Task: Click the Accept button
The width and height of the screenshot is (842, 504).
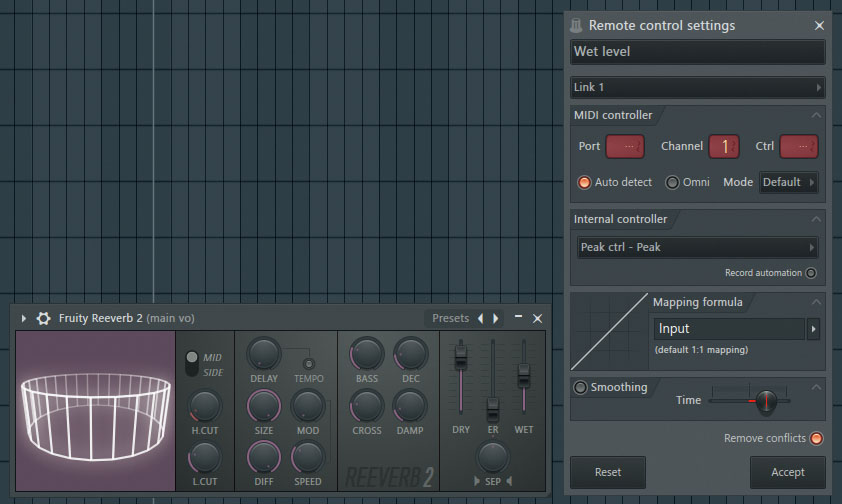Action: (x=788, y=472)
